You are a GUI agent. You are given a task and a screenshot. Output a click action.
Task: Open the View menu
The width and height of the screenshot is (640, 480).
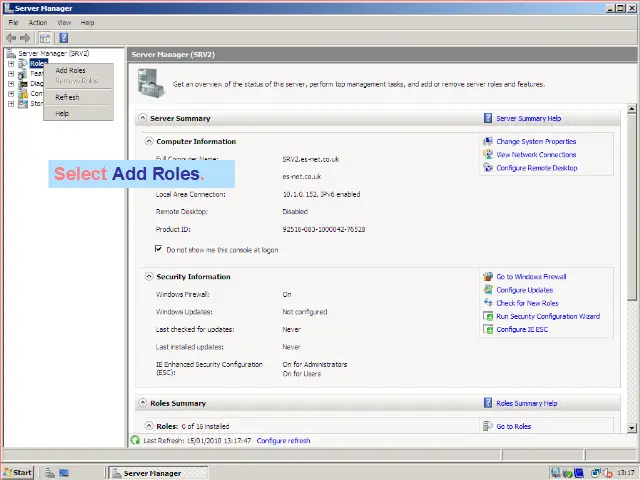coord(64,22)
